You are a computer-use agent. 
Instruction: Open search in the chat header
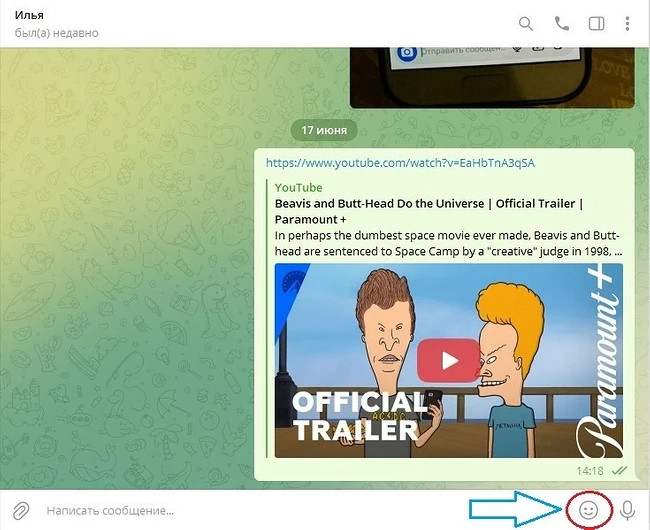pos(526,24)
